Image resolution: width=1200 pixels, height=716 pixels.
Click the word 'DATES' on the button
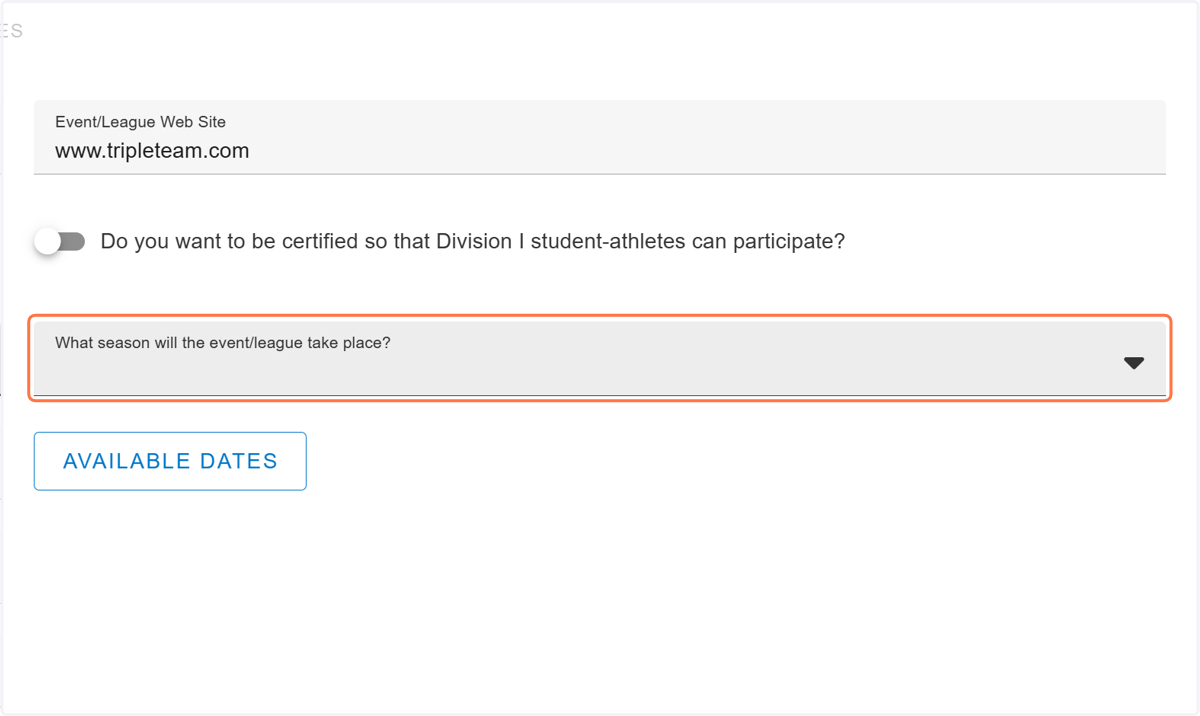point(239,461)
